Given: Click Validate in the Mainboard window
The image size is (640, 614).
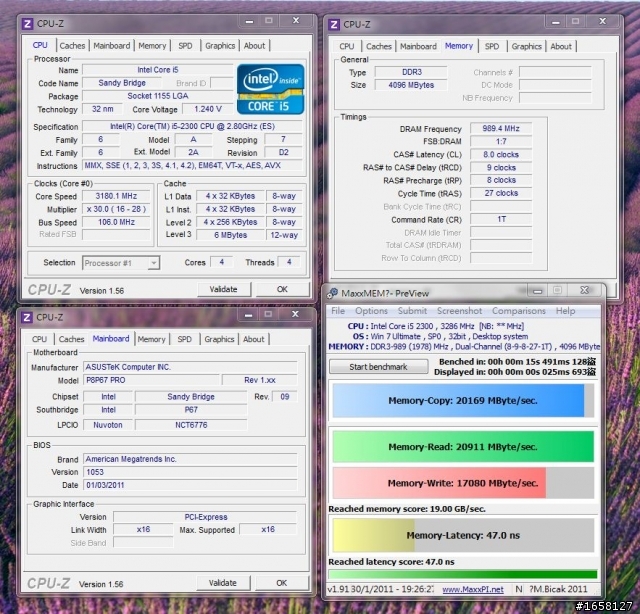Looking at the screenshot, I should click(223, 583).
